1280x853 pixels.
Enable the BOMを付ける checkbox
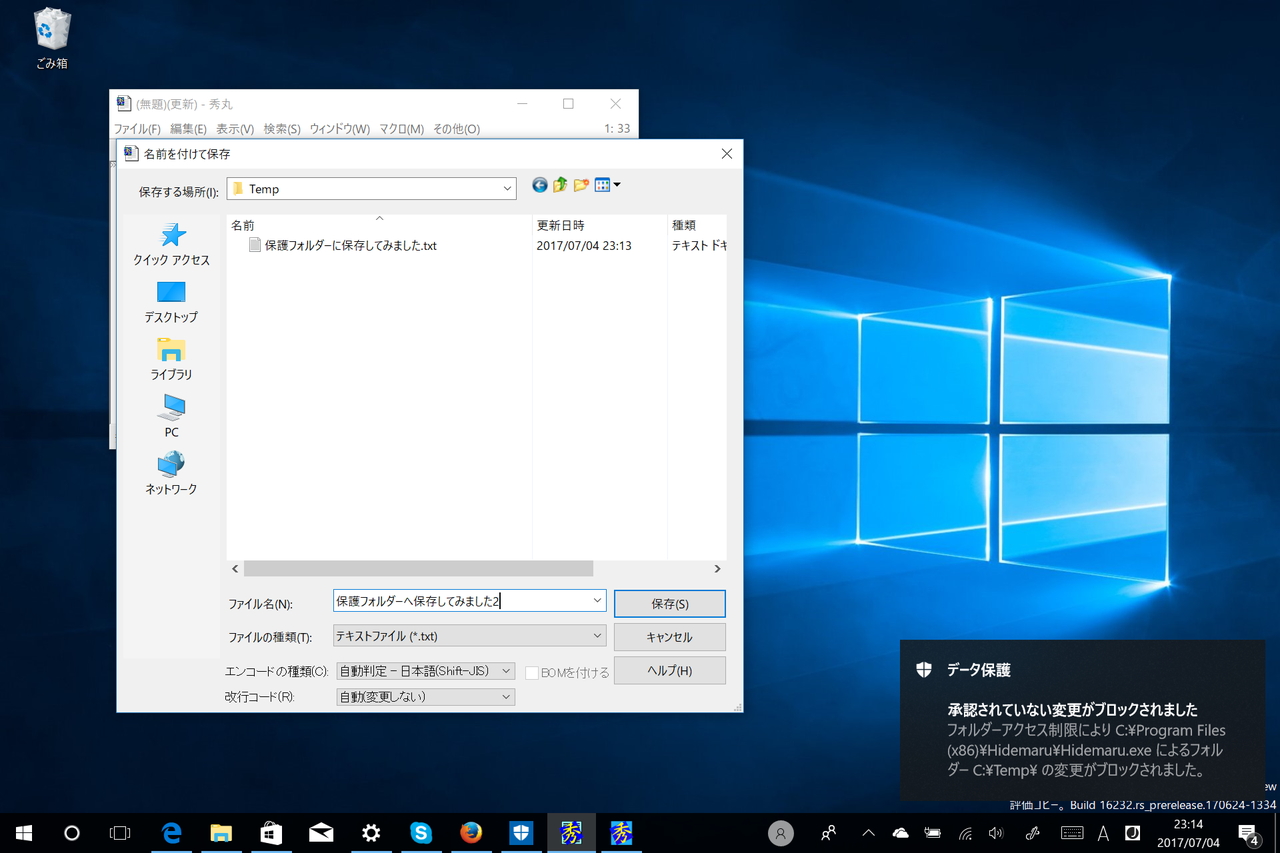pos(531,673)
